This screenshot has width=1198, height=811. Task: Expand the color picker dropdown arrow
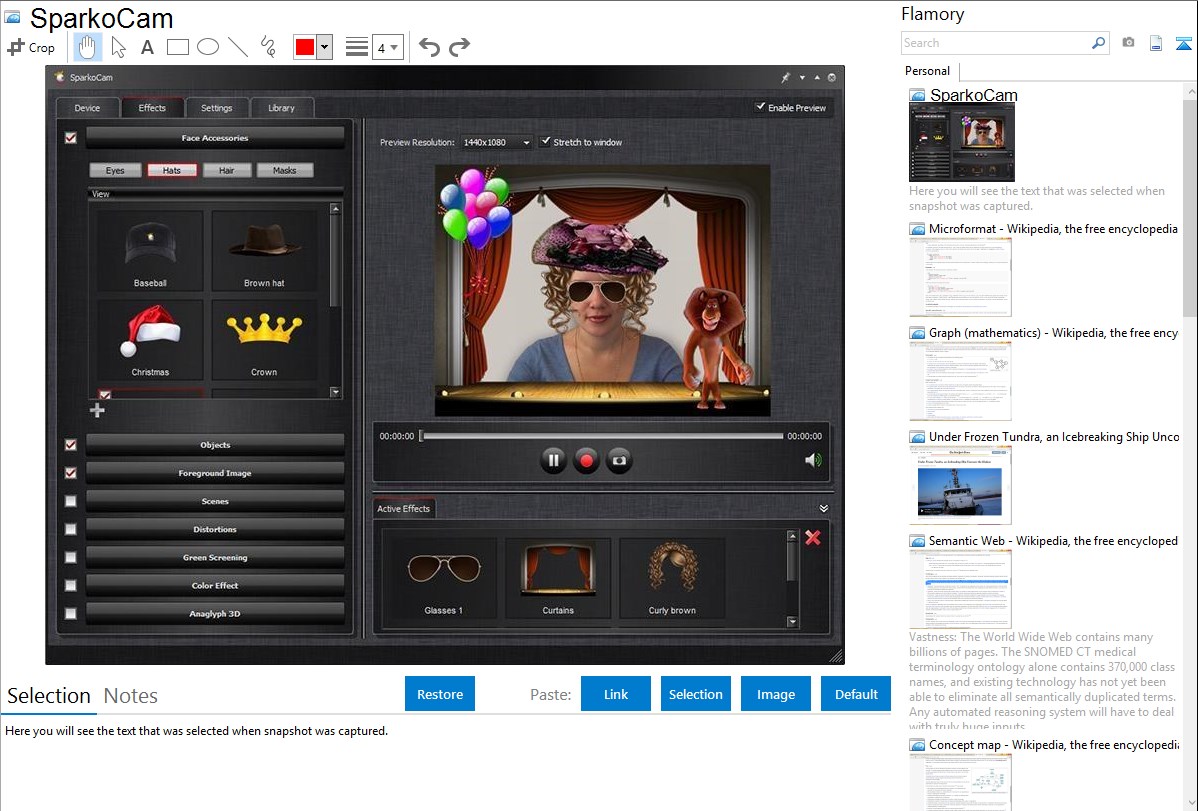(324, 47)
